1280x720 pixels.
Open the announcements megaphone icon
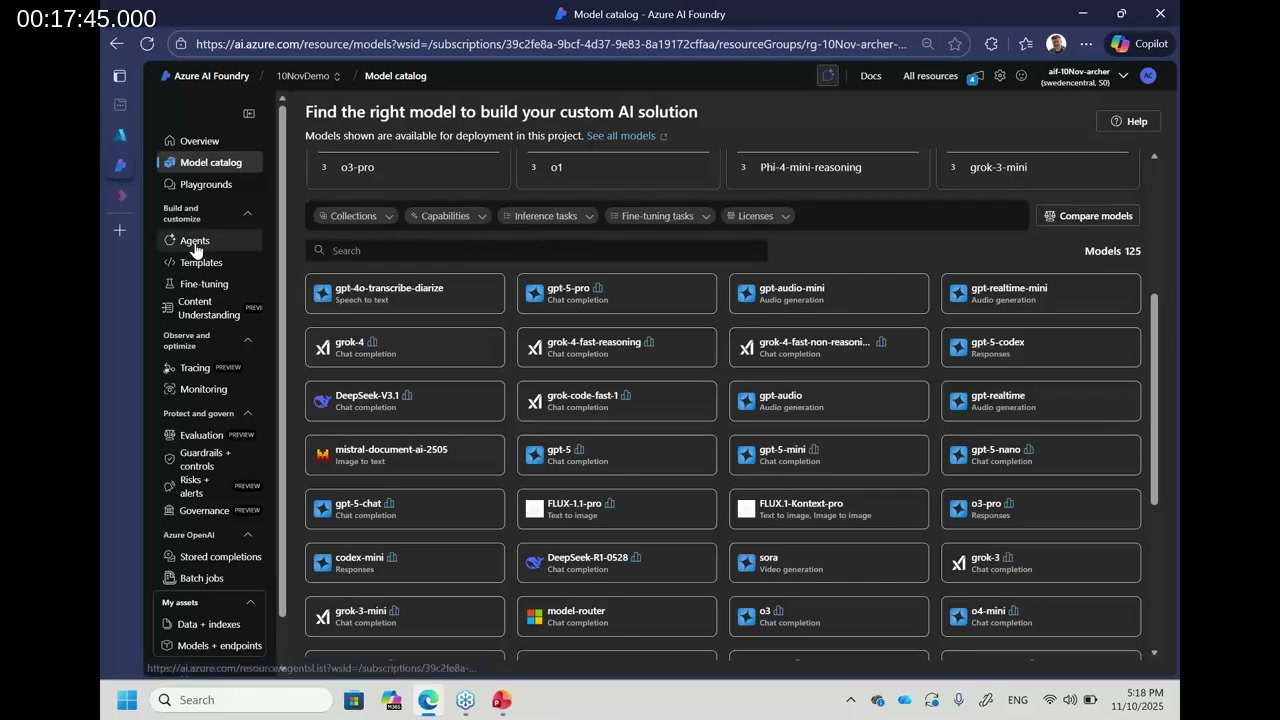pyautogui.click(x=976, y=76)
